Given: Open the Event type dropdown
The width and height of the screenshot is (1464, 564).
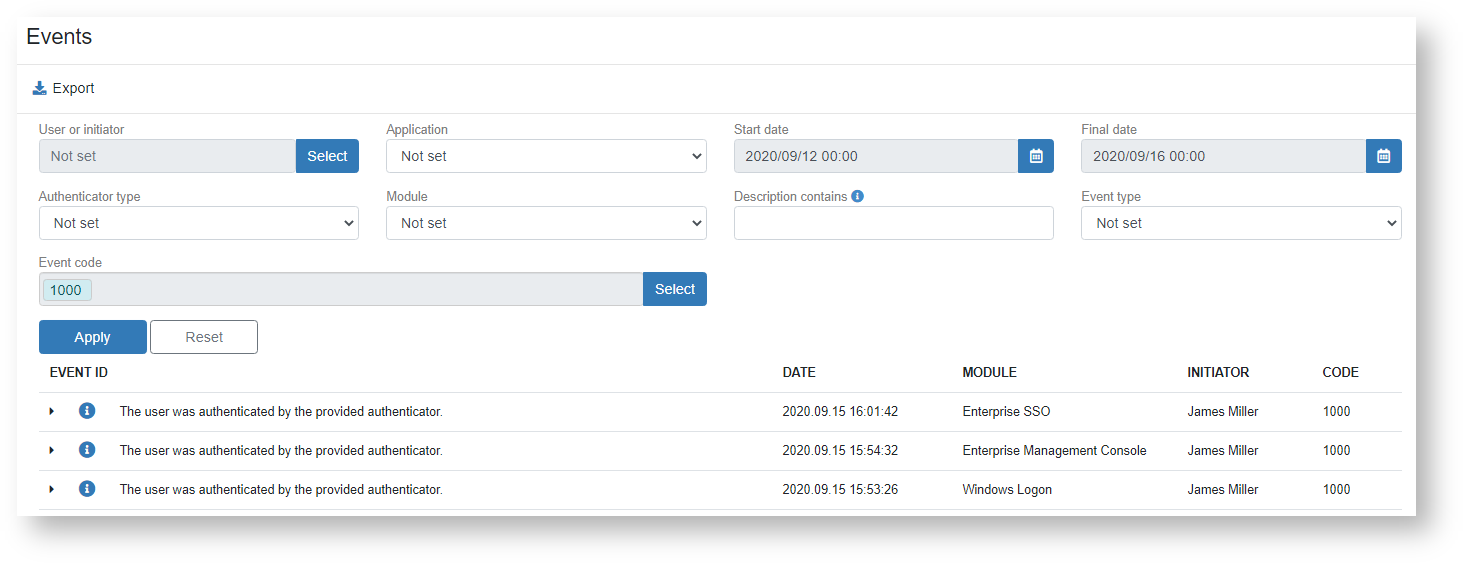Looking at the screenshot, I should (x=1240, y=223).
